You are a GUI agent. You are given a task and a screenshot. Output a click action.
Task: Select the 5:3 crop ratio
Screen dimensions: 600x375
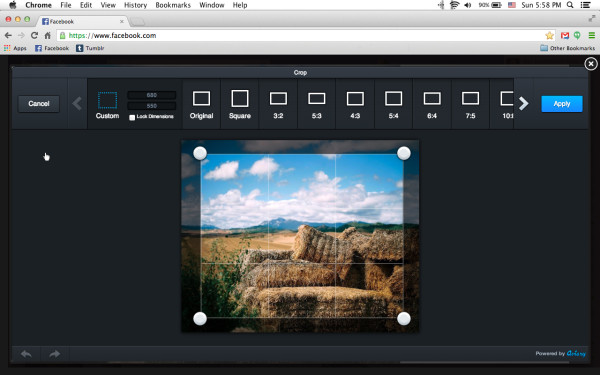pyautogui.click(x=316, y=104)
